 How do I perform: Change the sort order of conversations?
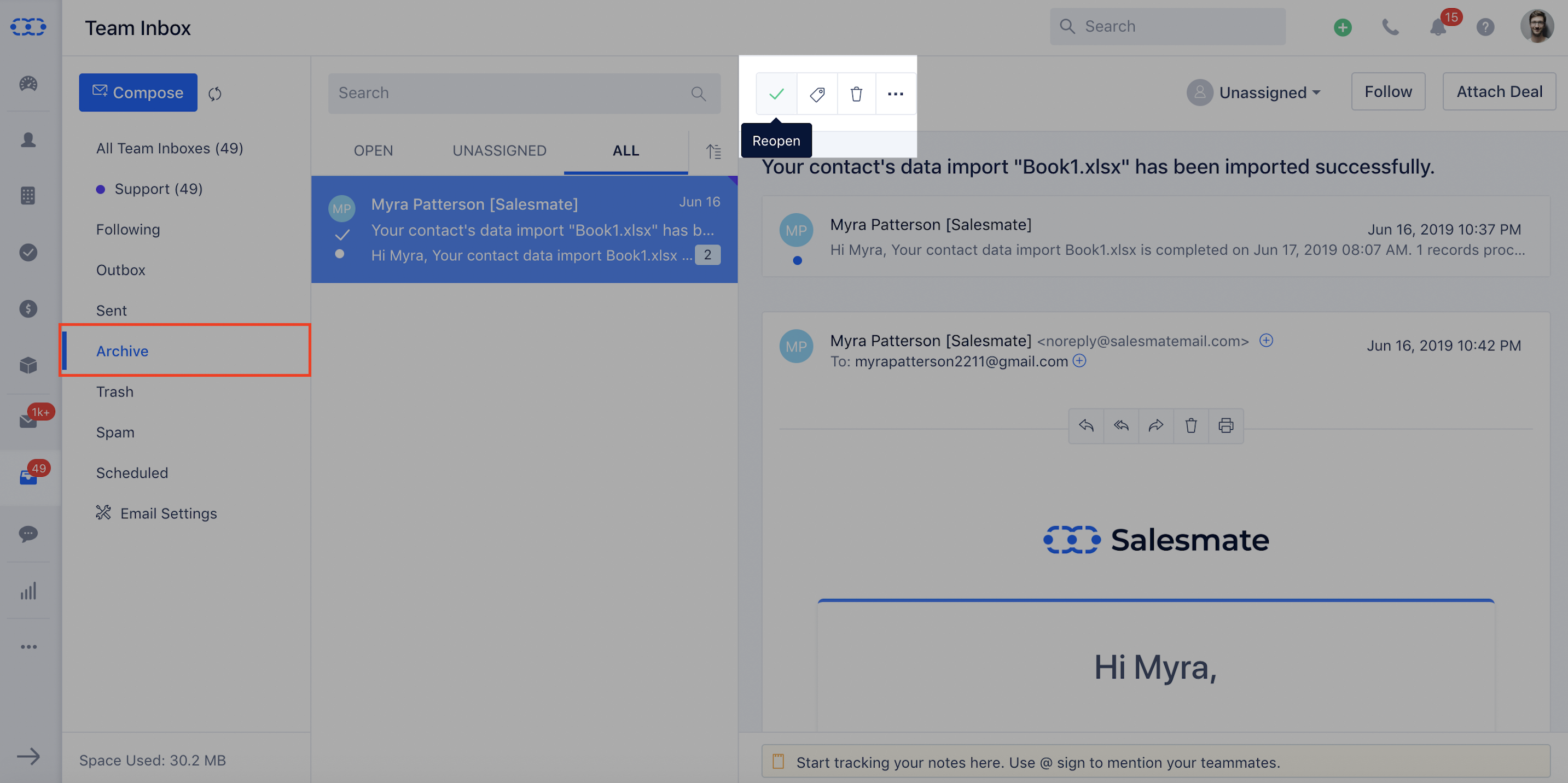pos(713,151)
